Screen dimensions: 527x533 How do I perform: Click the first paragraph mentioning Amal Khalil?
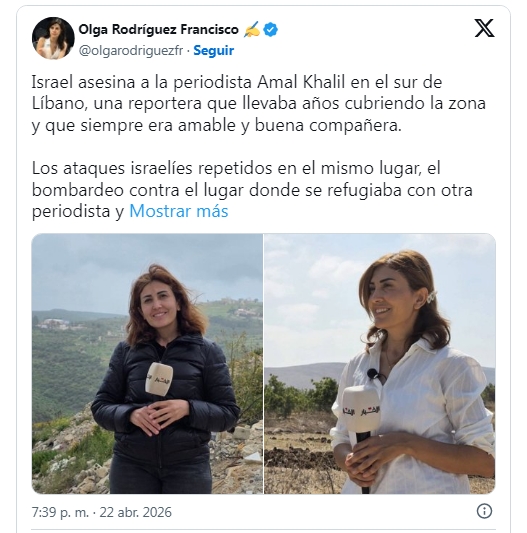click(258, 104)
